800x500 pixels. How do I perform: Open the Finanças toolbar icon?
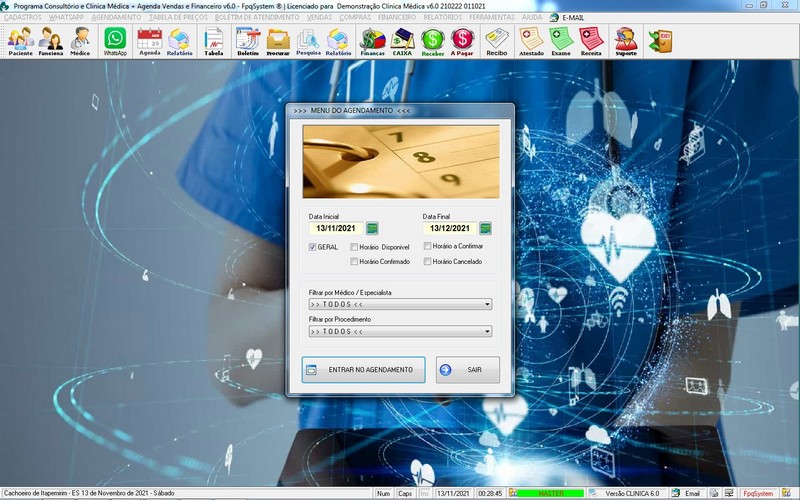click(x=372, y=41)
